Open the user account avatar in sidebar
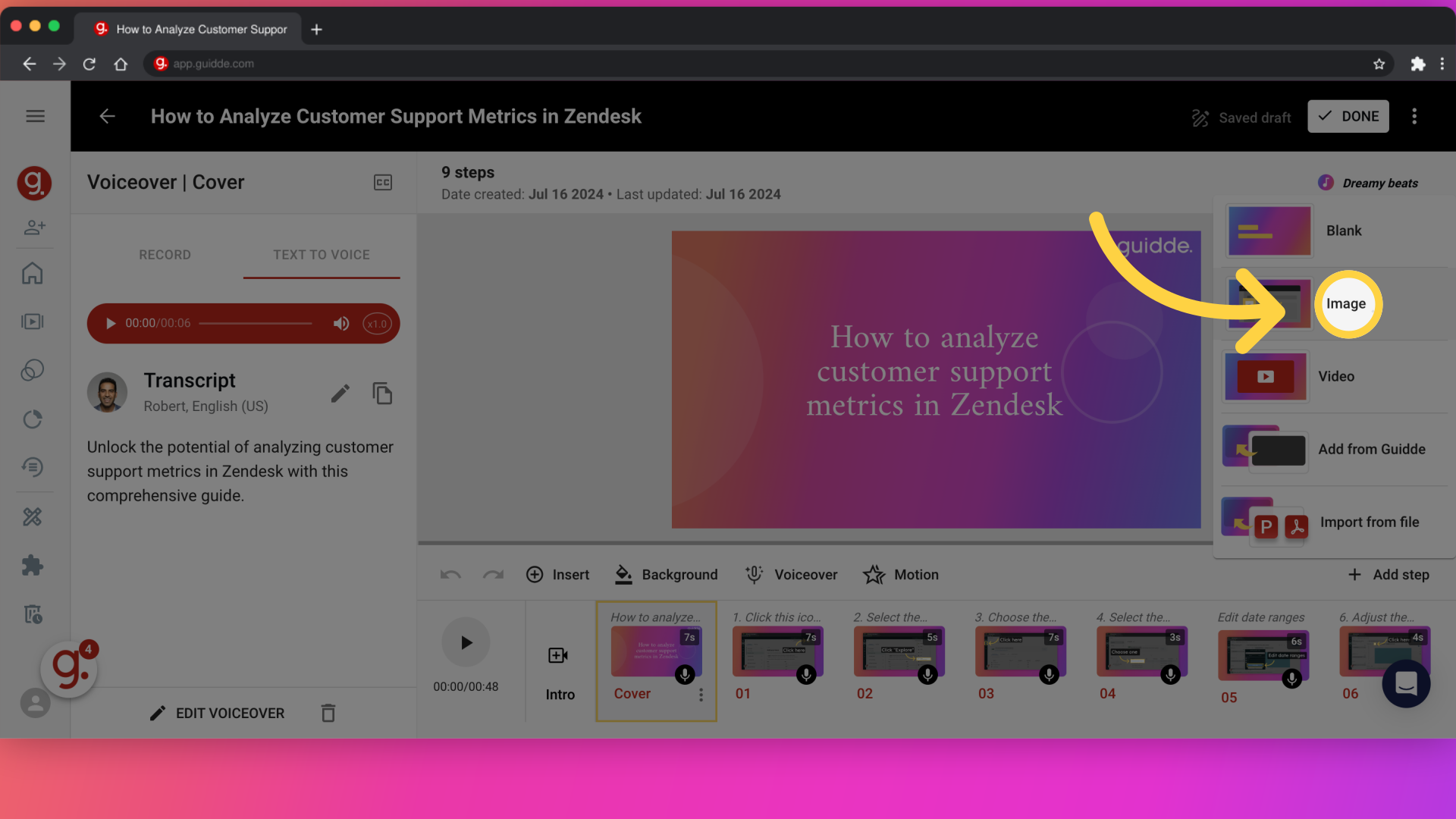Viewport: 1456px width, 819px height. [x=35, y=703]
